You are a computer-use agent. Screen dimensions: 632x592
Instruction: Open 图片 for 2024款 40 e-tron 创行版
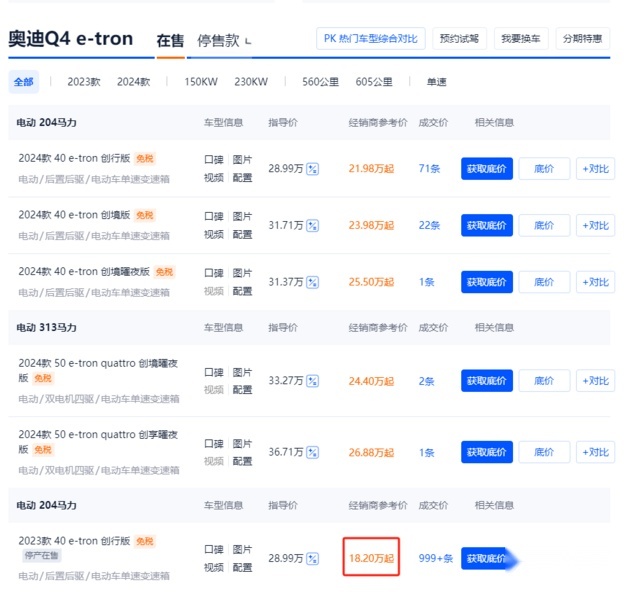(242, 160)
